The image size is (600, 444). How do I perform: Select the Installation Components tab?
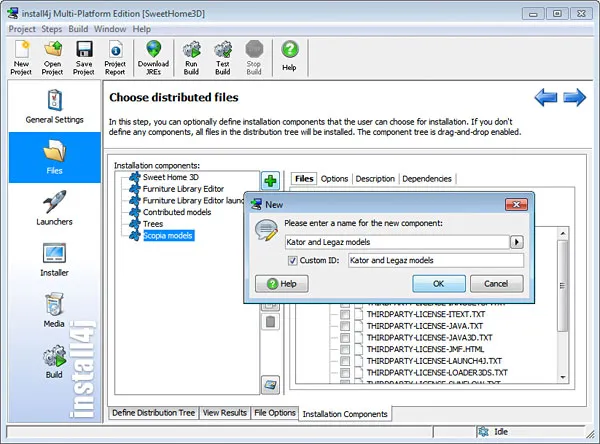coord(345,414)
